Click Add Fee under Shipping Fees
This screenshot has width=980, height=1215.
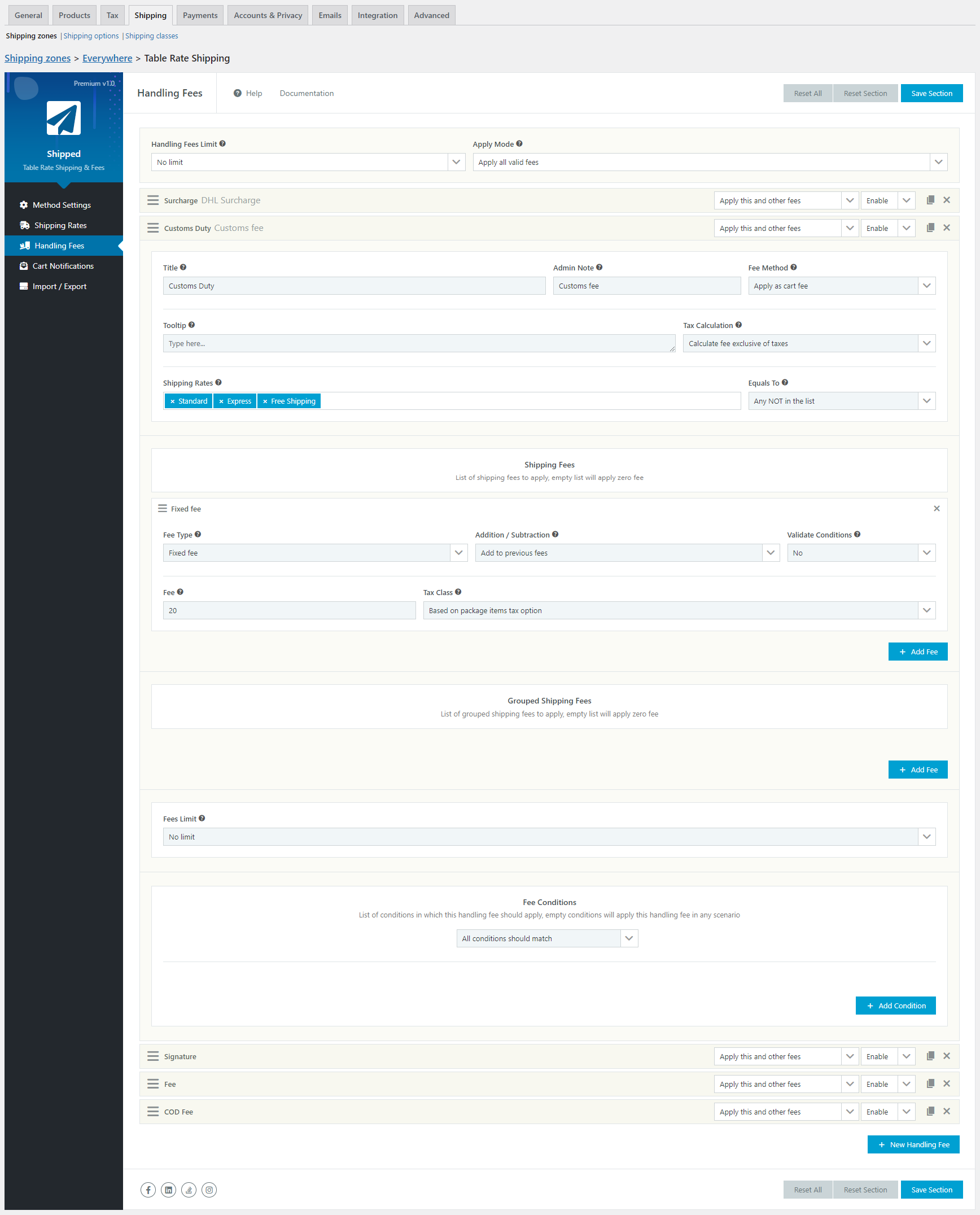(x=918, y=652)
